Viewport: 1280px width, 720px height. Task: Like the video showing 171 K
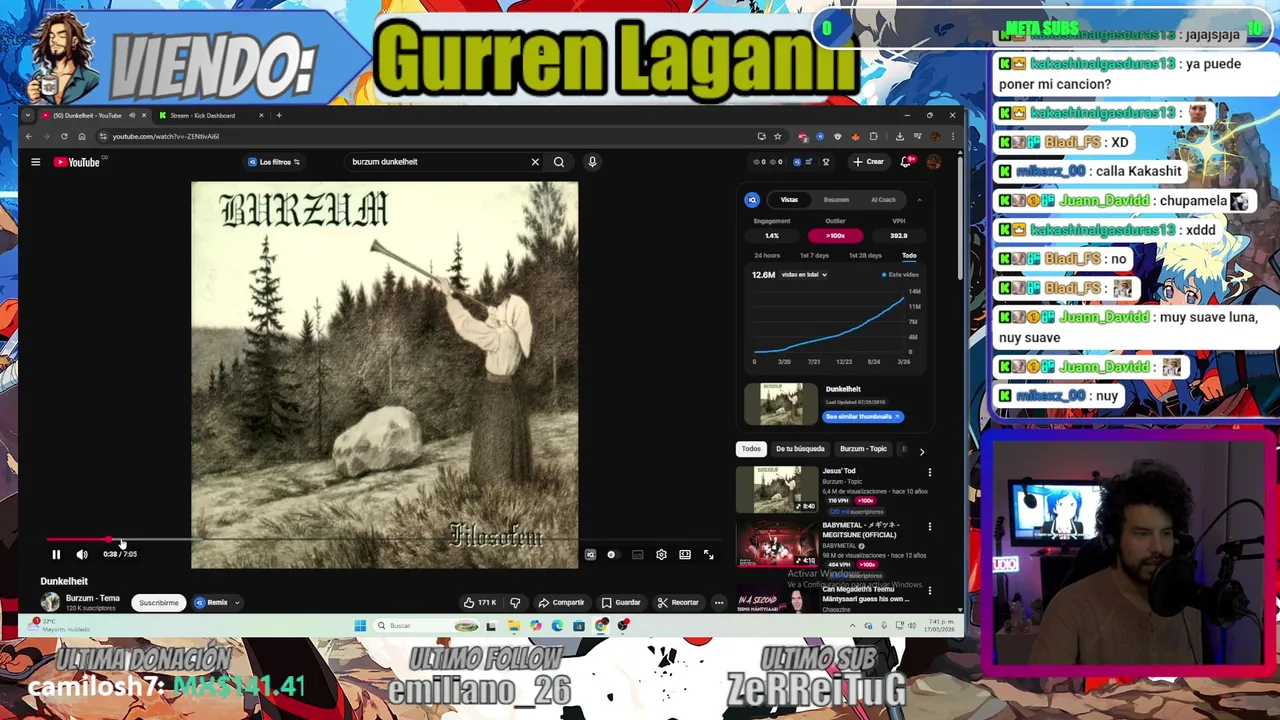480,602
